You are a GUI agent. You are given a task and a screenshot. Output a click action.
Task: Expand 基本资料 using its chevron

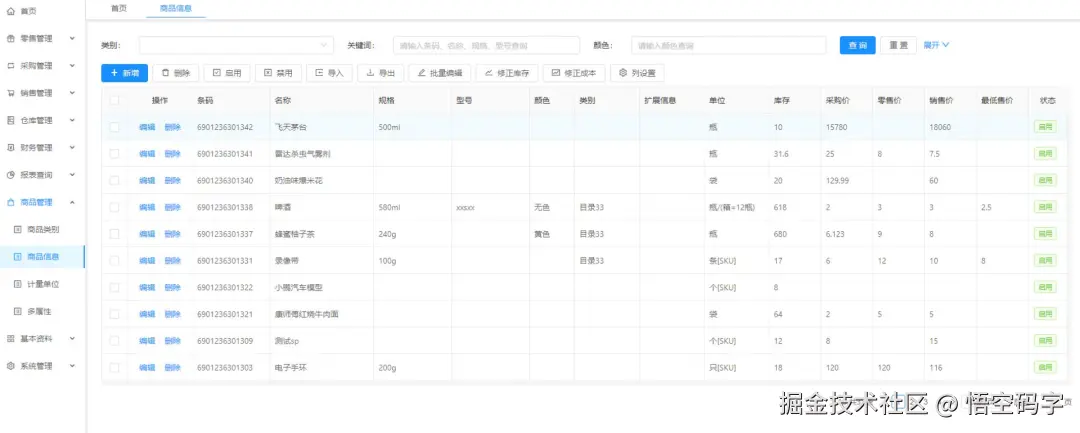(x=72, y=339)
